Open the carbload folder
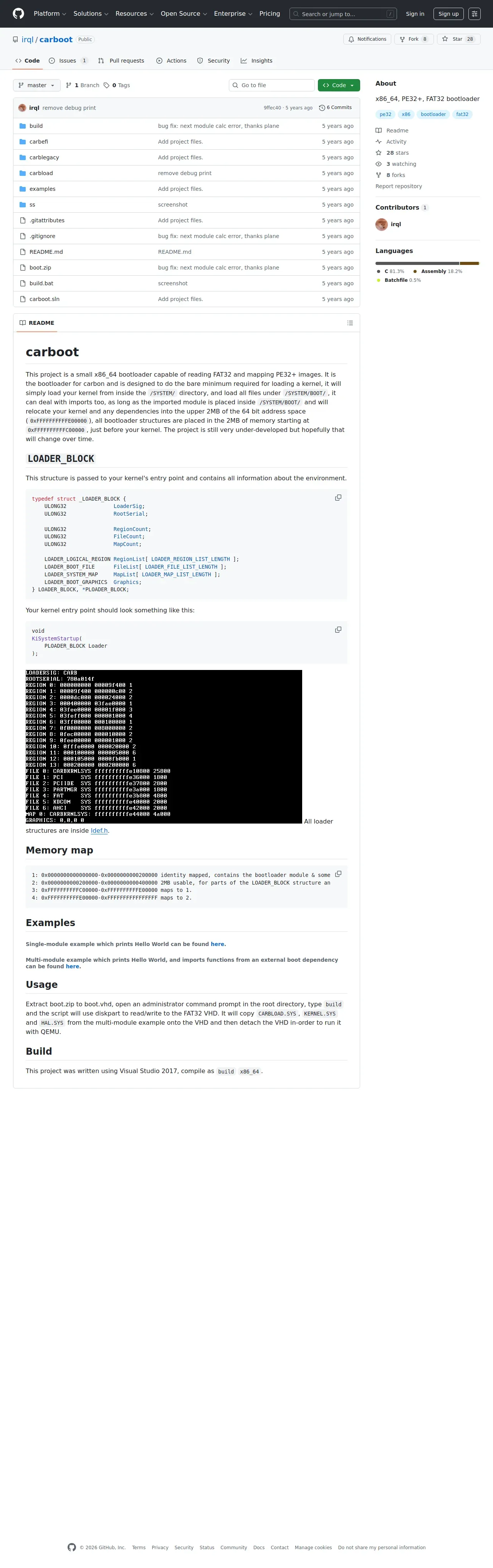This screenshot has height=1568, width=493. [41, 174]
